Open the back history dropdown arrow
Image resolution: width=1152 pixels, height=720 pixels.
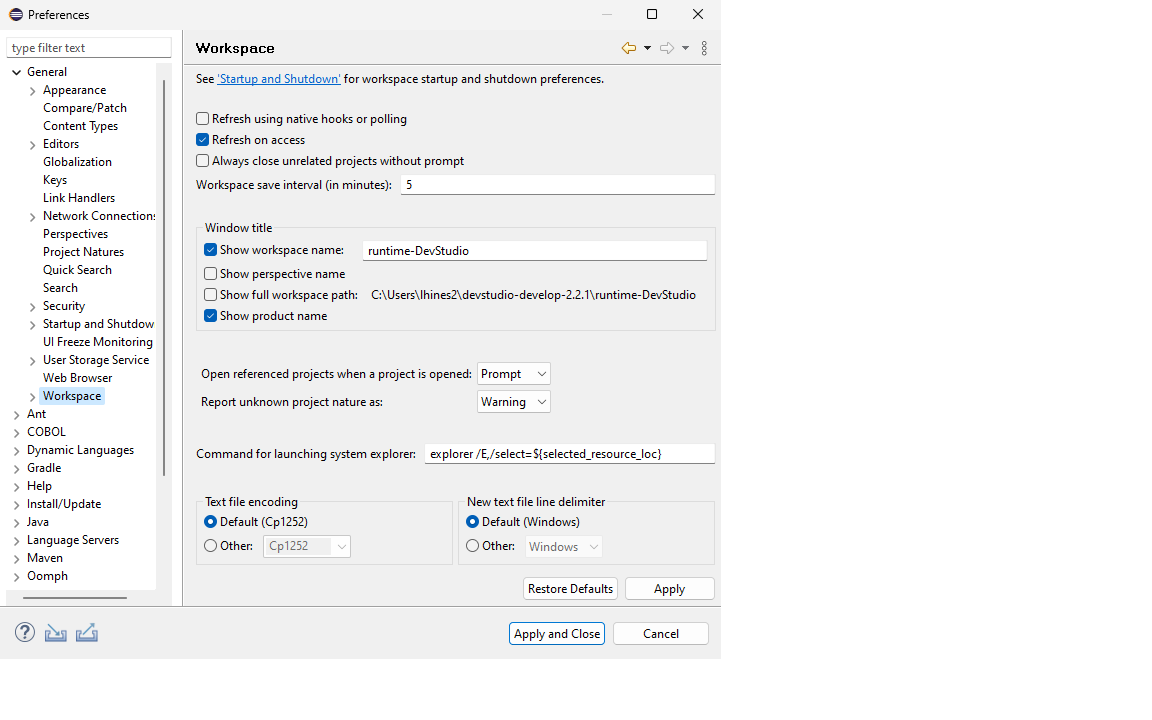tap(647, 48)
